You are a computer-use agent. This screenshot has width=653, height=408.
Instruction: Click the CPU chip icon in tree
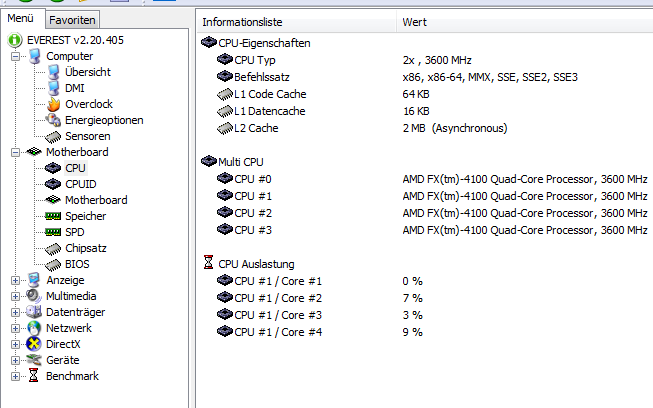coord(53,168)
